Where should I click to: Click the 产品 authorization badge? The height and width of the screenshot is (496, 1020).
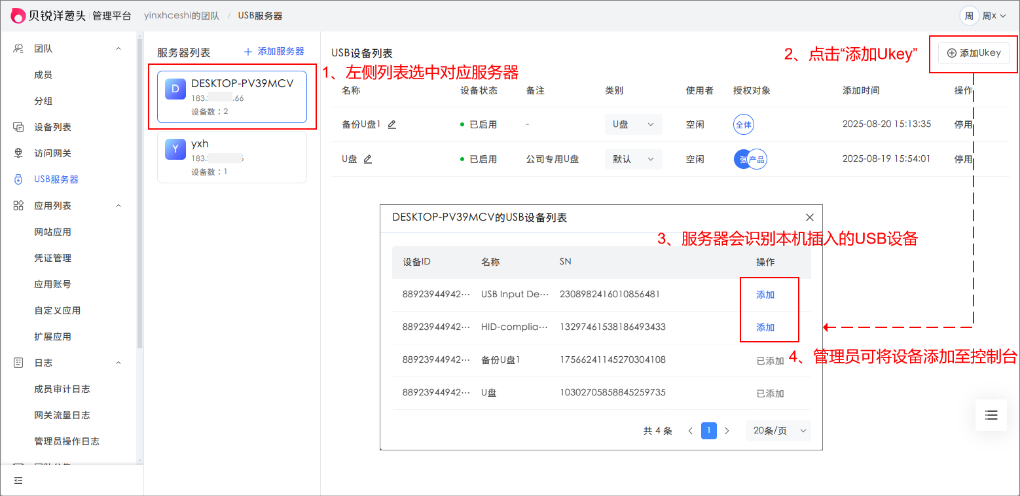point(757,159)
